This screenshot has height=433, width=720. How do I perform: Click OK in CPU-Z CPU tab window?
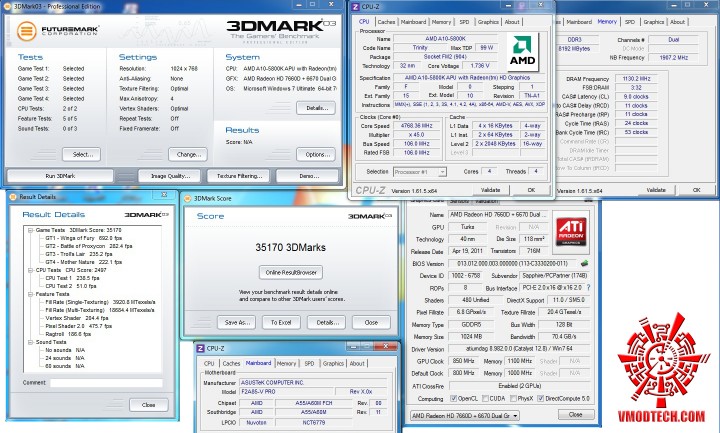coord(531,190)
